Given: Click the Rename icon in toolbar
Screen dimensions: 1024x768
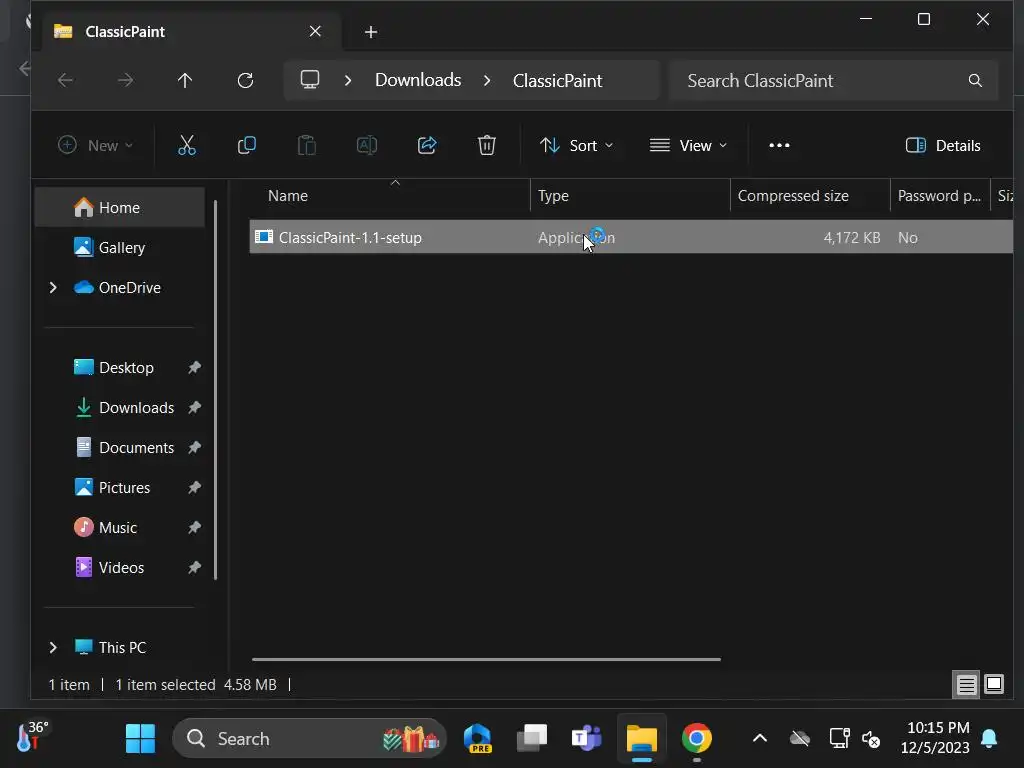Looking at the screenshot, I should [366, 145].
